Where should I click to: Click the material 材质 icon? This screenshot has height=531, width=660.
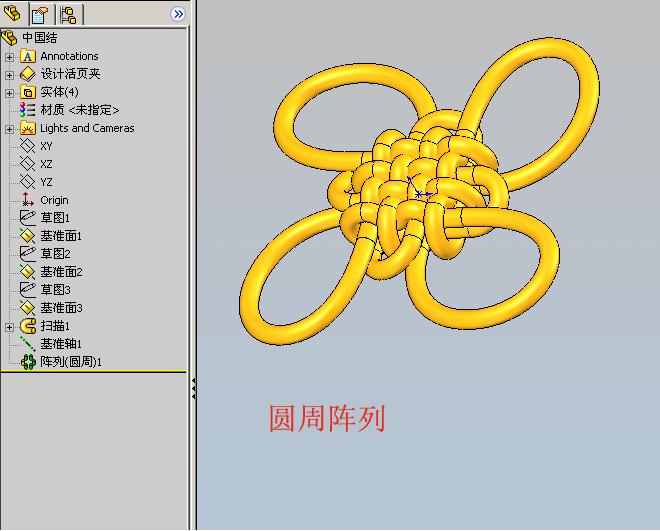(x=28, y=110)
